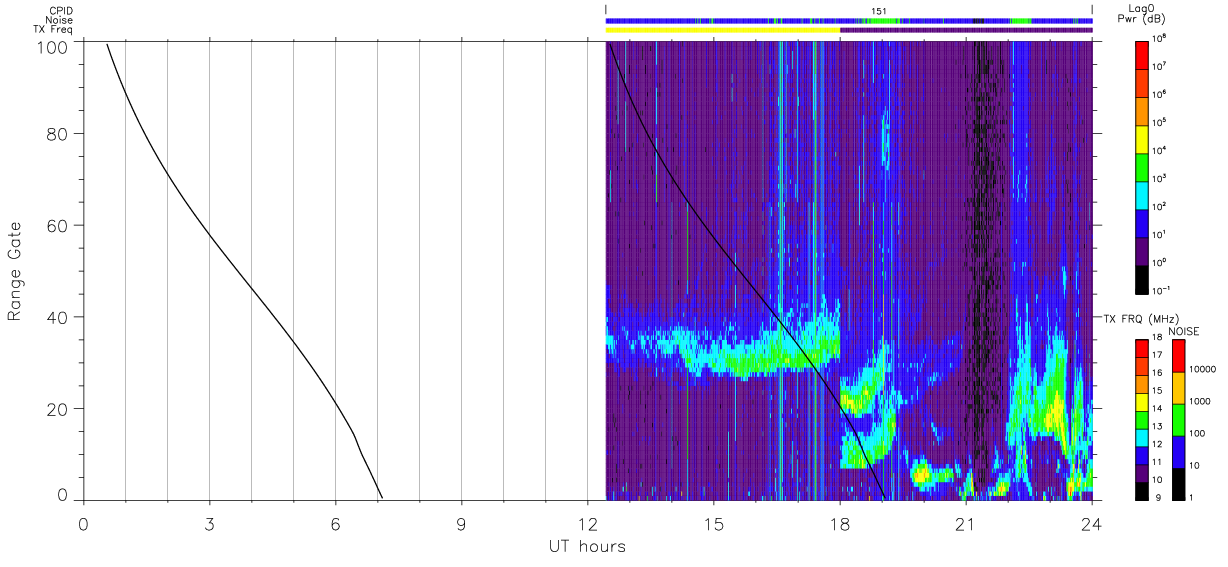Click the y-axis tick label 60
The width and height of the screenshot is (1228, 567).
pyautogui.click(x=60, y=225)
